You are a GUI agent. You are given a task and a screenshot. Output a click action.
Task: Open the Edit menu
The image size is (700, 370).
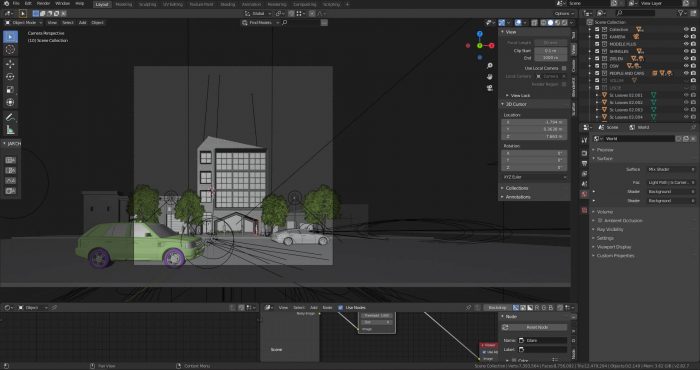tap(28, 4)
